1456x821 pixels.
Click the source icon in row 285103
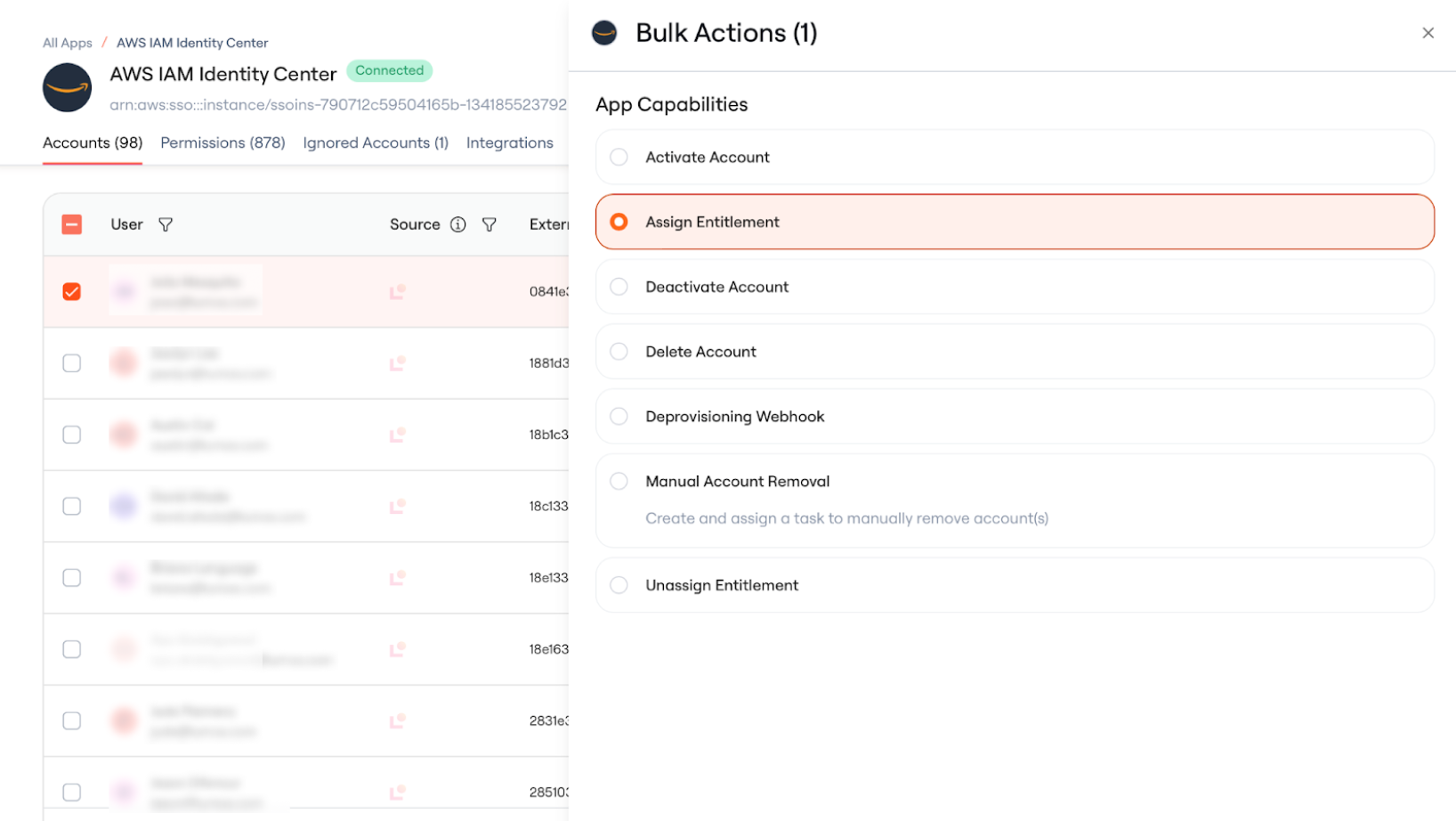pyautogui.click(x=398, y=792)
